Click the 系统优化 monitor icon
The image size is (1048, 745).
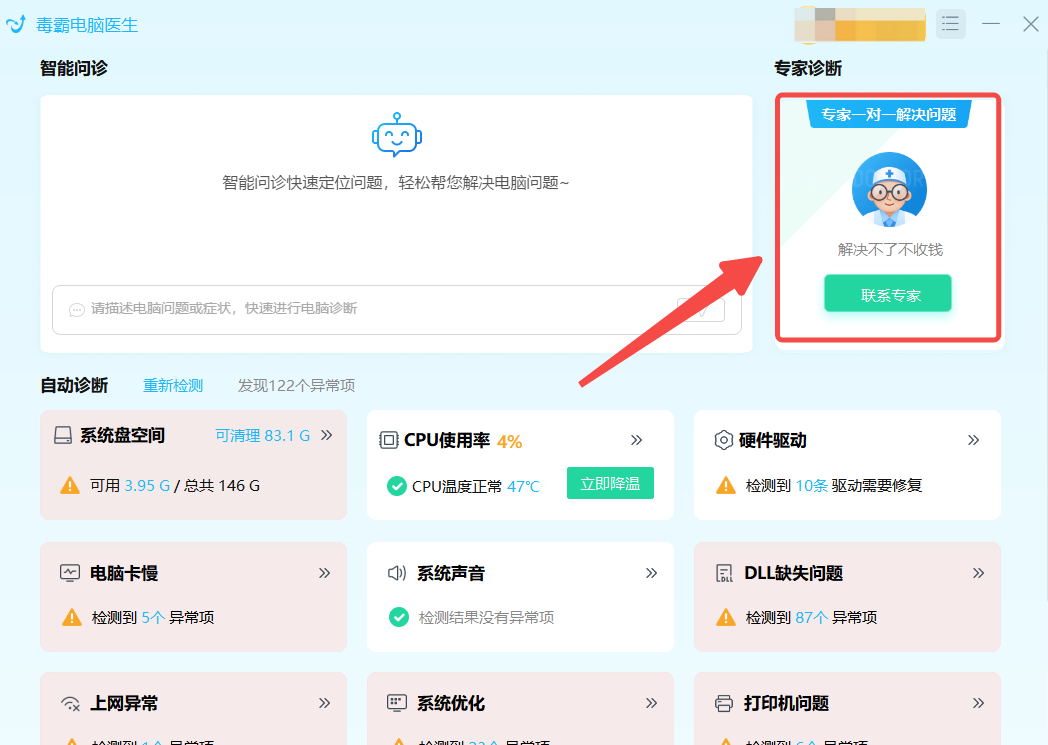(x=394, y=702)
